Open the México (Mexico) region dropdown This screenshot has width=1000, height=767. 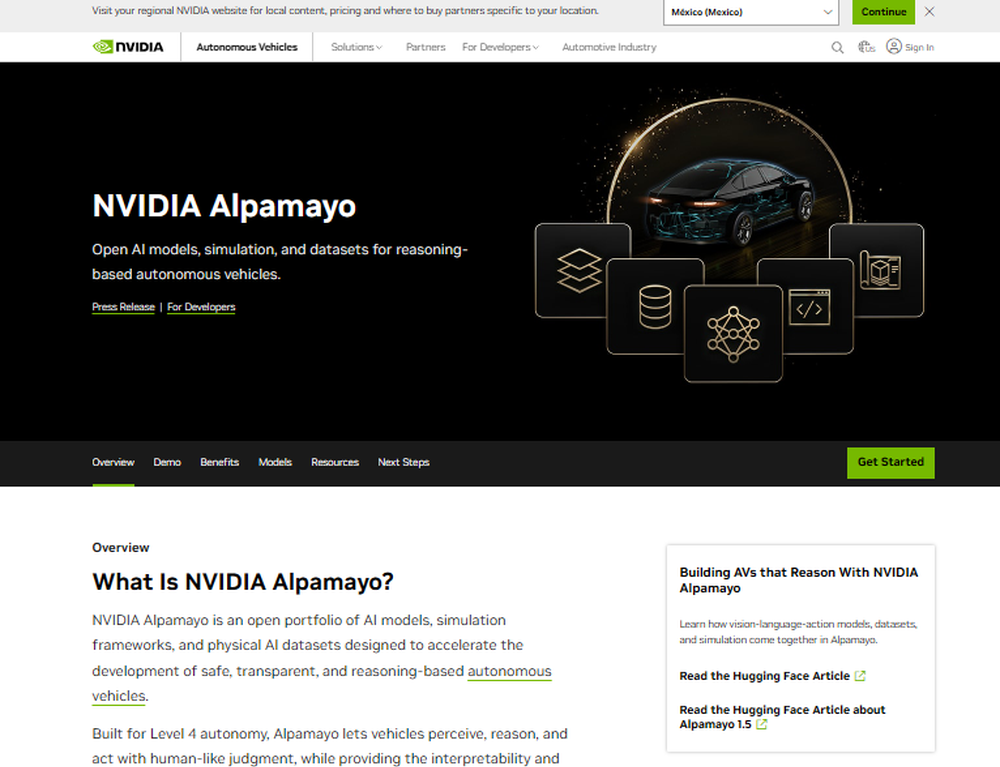(751, 12)
